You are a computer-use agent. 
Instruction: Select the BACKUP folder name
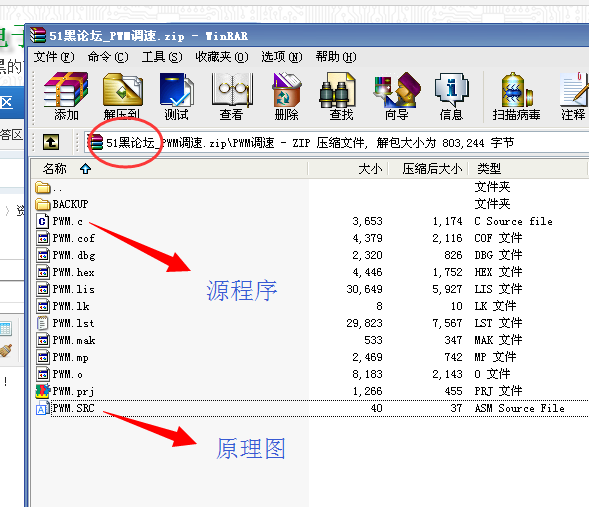(70, 204)
